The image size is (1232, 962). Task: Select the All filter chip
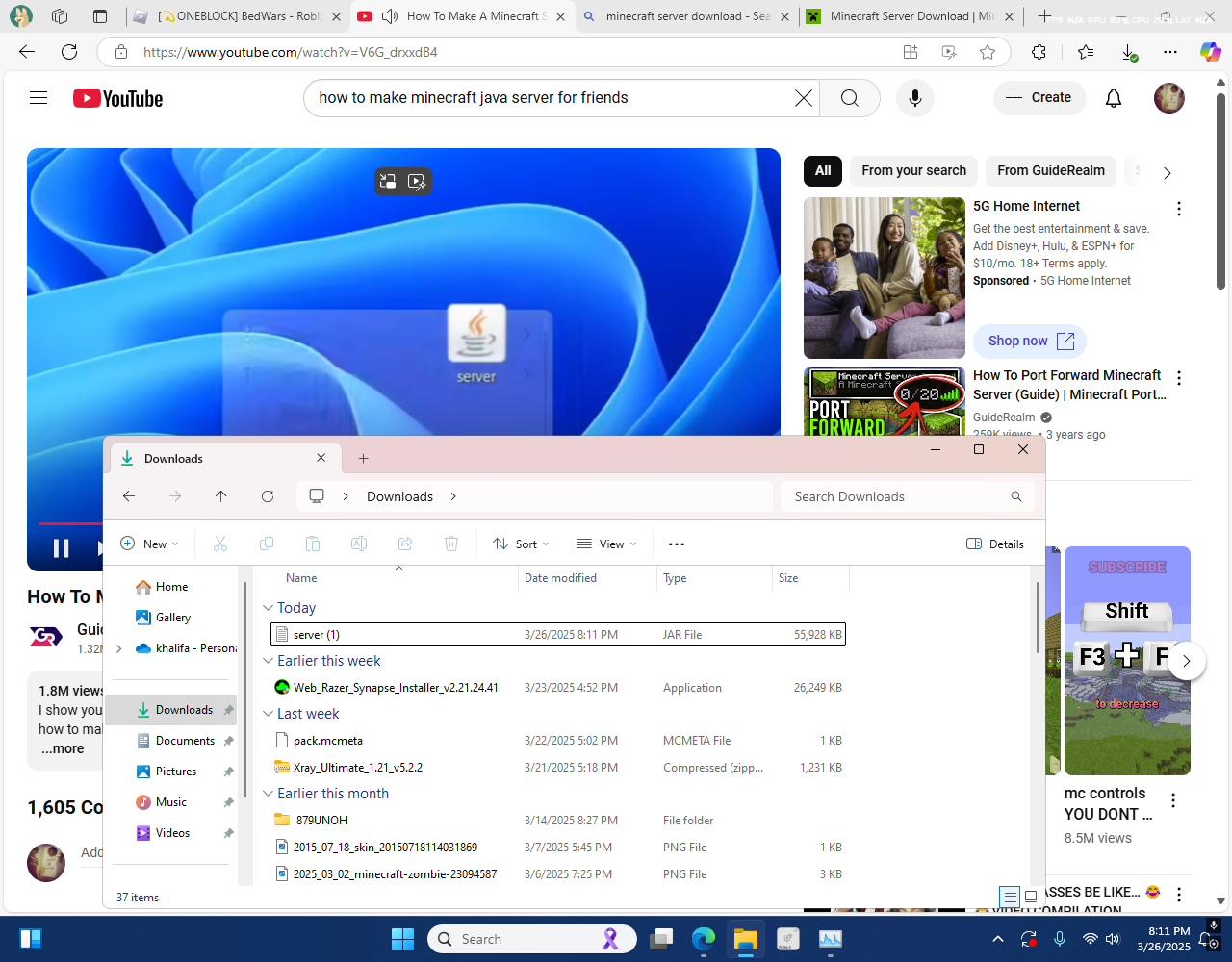tap(823, 170)
